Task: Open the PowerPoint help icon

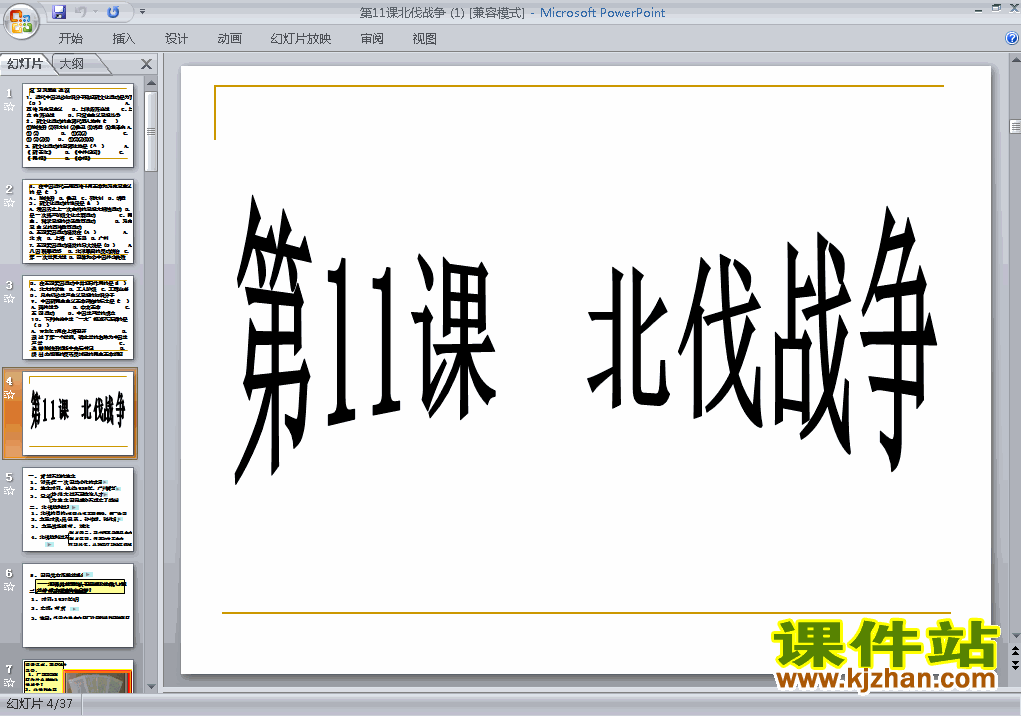Action: click(x=1012, y=38)
